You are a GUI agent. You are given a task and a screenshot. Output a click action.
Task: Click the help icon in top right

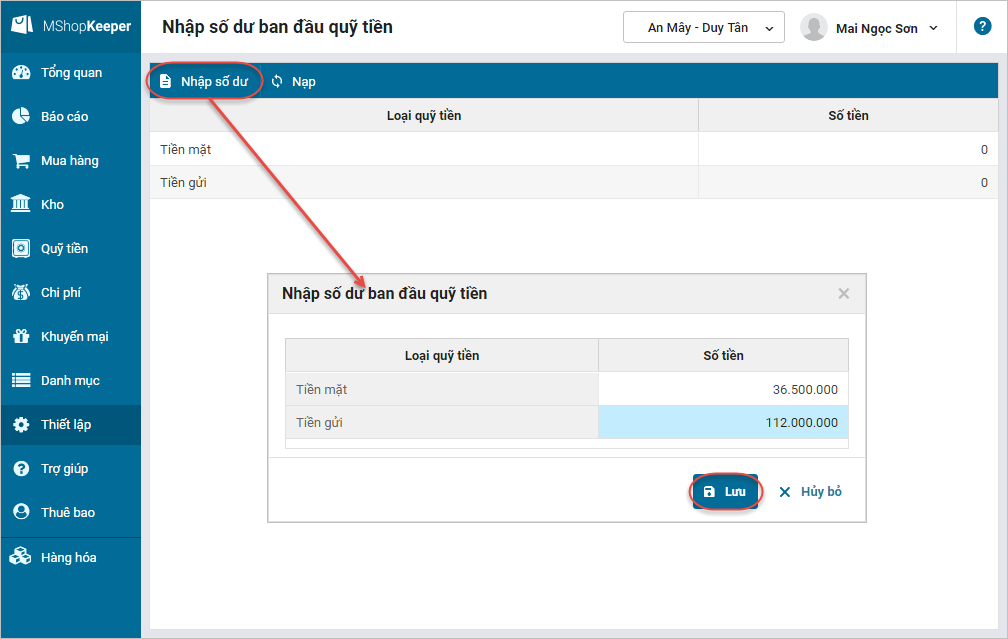pos(982,26)
